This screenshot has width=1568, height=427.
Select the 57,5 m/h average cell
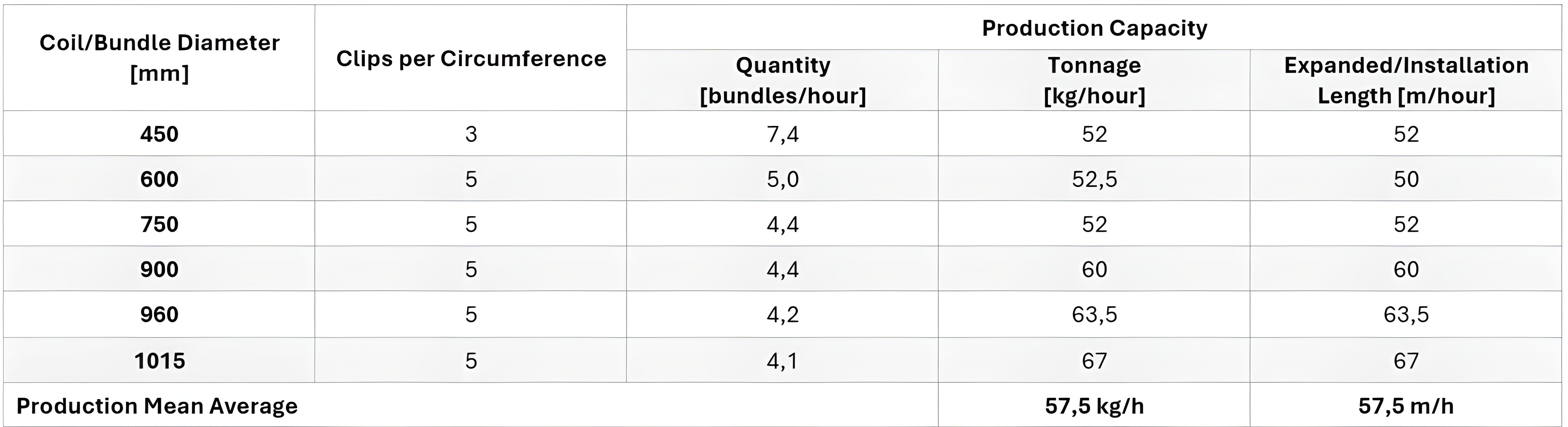[x=1406, y=406]
